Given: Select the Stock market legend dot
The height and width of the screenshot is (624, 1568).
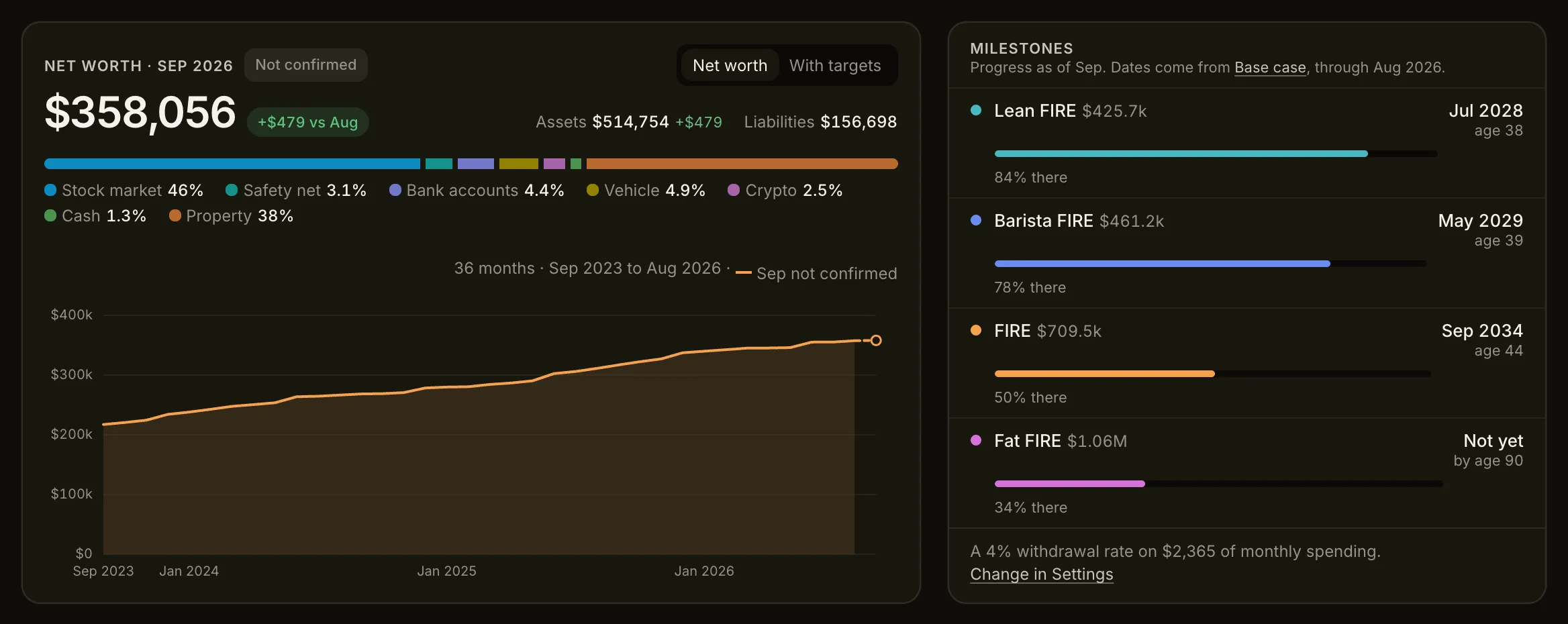Looking at the screenshot, I should click(x=50, y=190).
